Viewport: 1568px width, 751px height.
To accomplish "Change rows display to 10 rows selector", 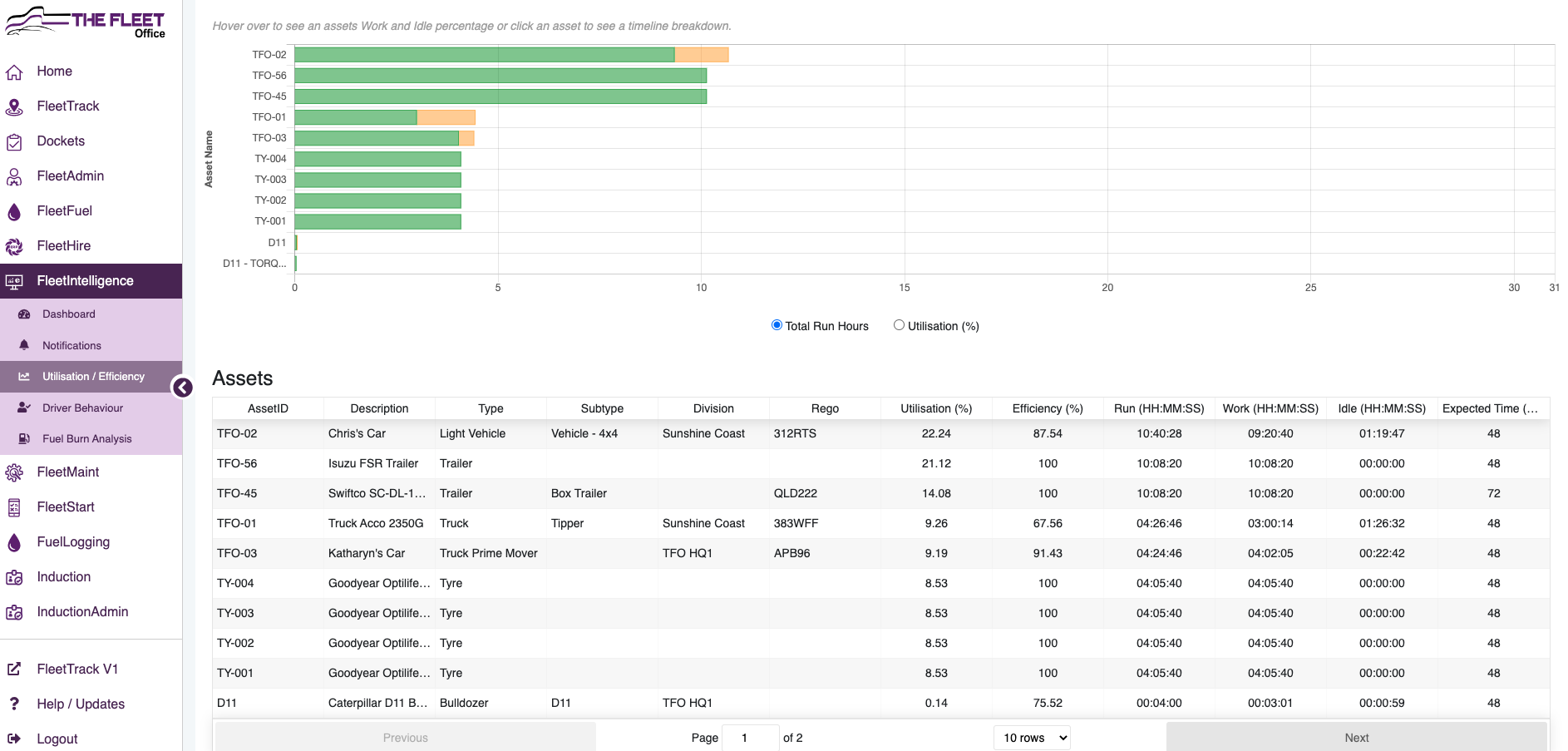I will point(1032,738).
